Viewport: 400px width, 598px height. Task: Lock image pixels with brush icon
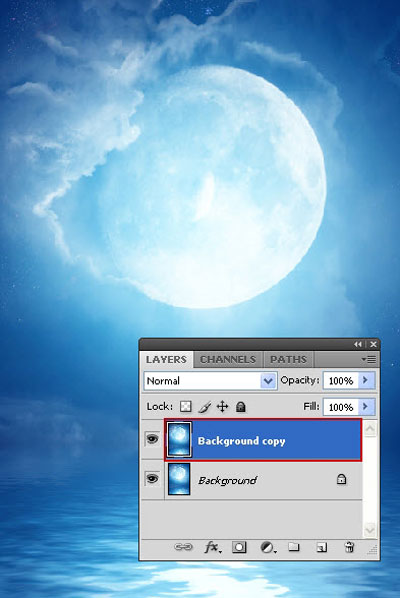[x=204, y=407]
